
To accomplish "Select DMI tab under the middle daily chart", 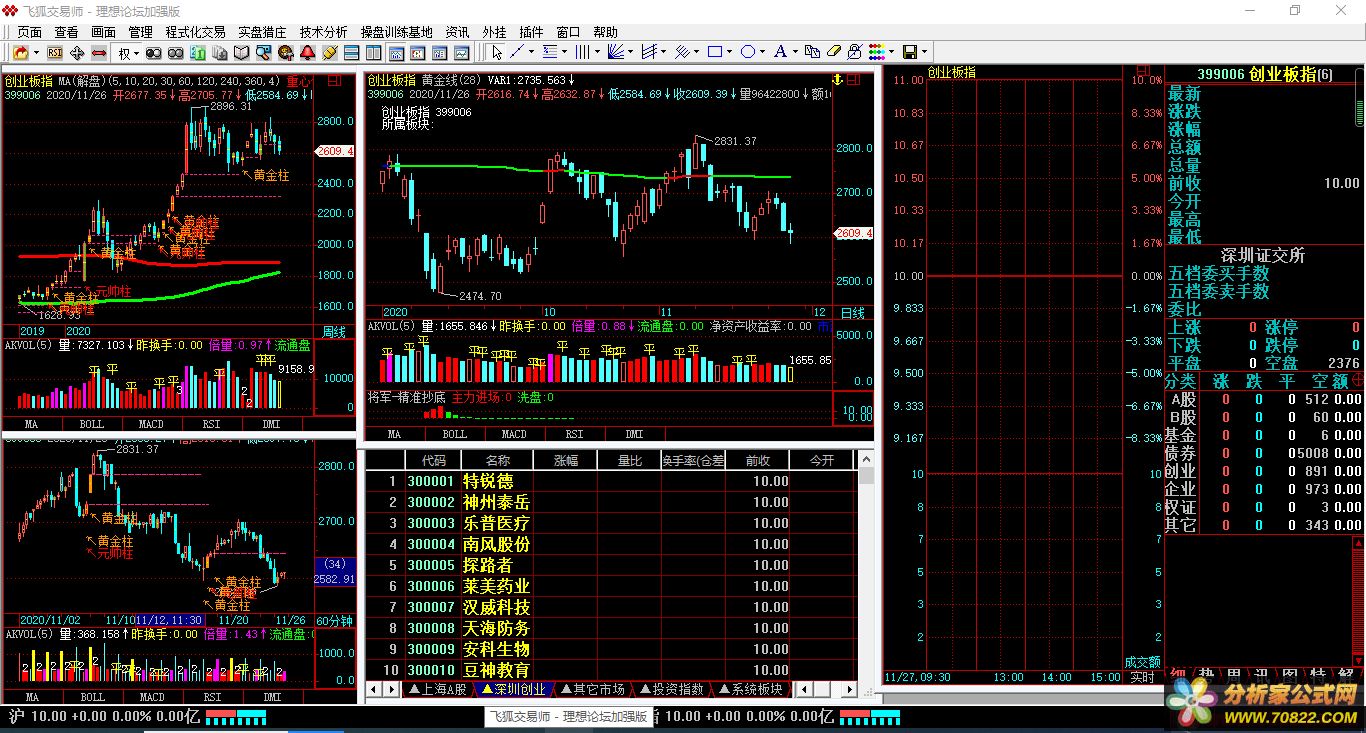I will pos(634,435).
